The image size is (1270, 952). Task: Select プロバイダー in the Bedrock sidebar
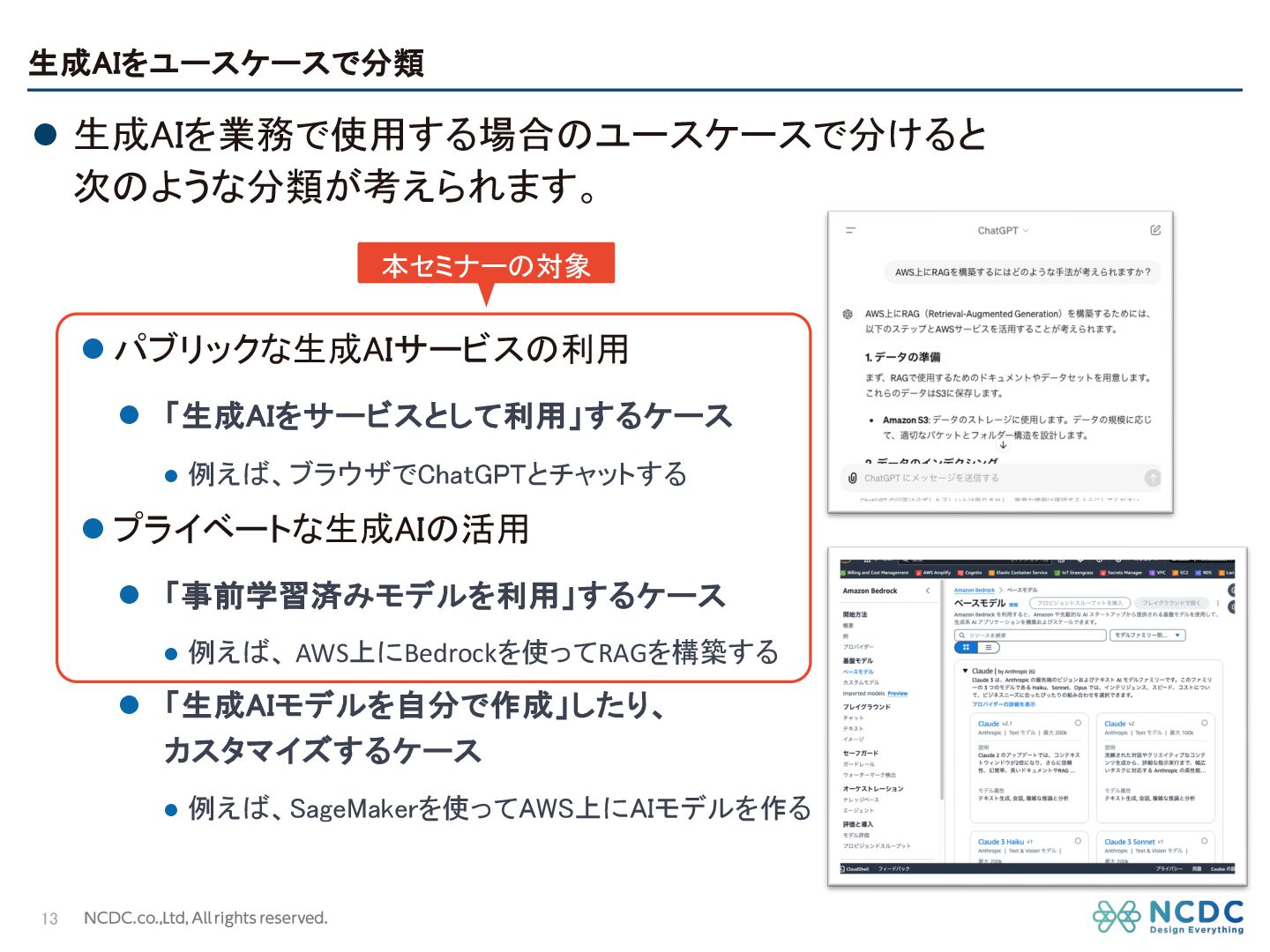pos(858,647)
